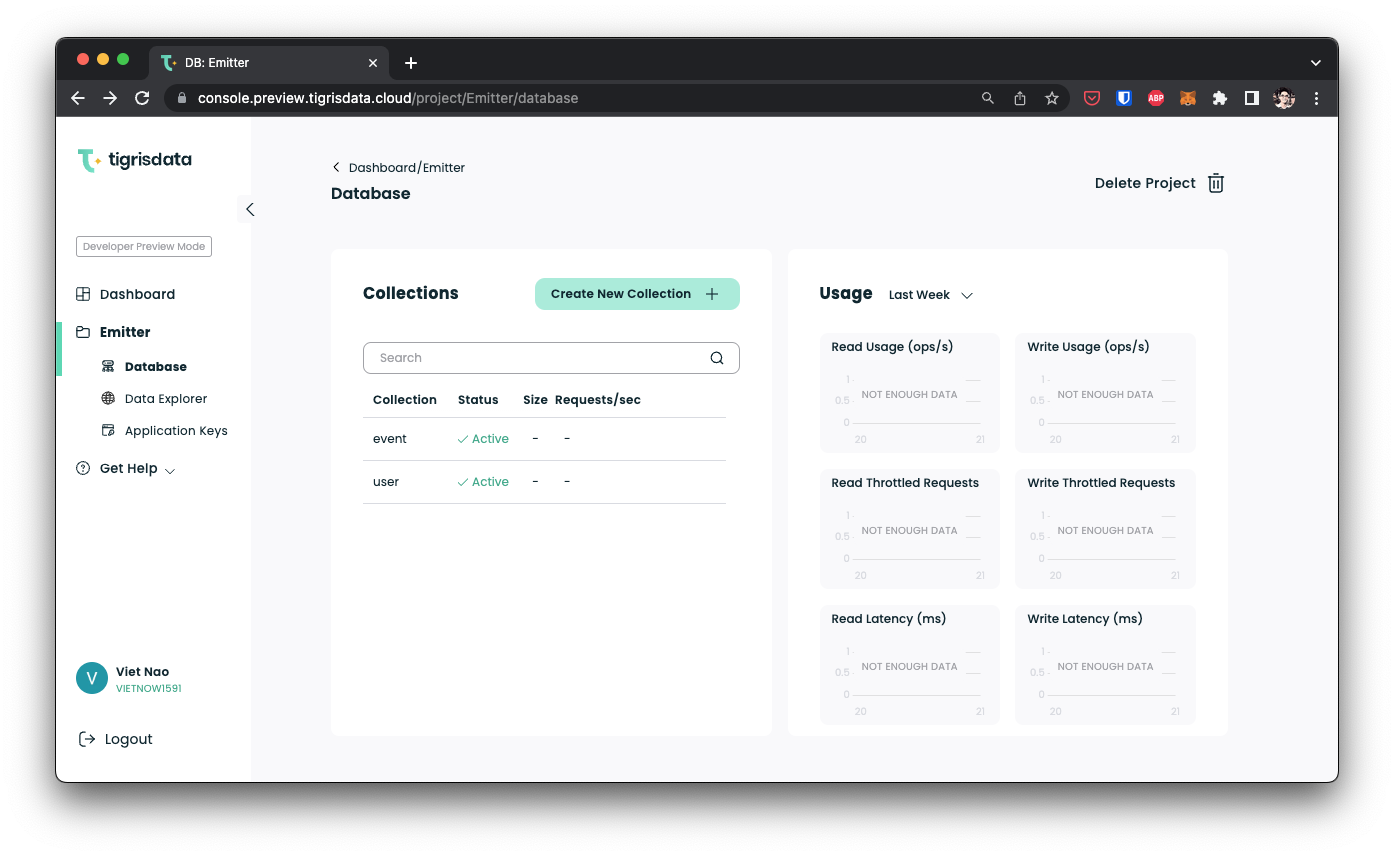Open the Extensions puzzle icon

point(1220,98)
